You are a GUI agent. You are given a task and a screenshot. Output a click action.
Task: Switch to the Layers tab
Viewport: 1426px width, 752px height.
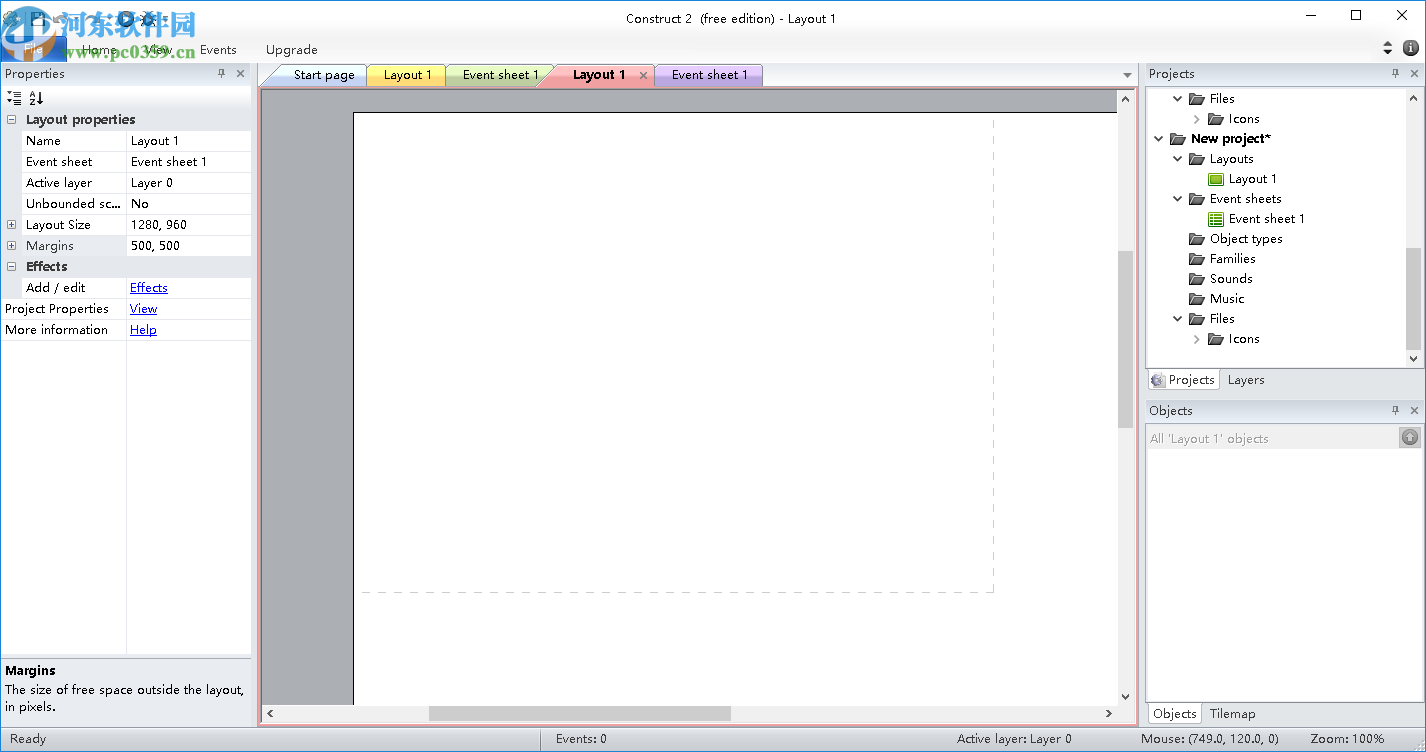click(x=1245, y=379)
